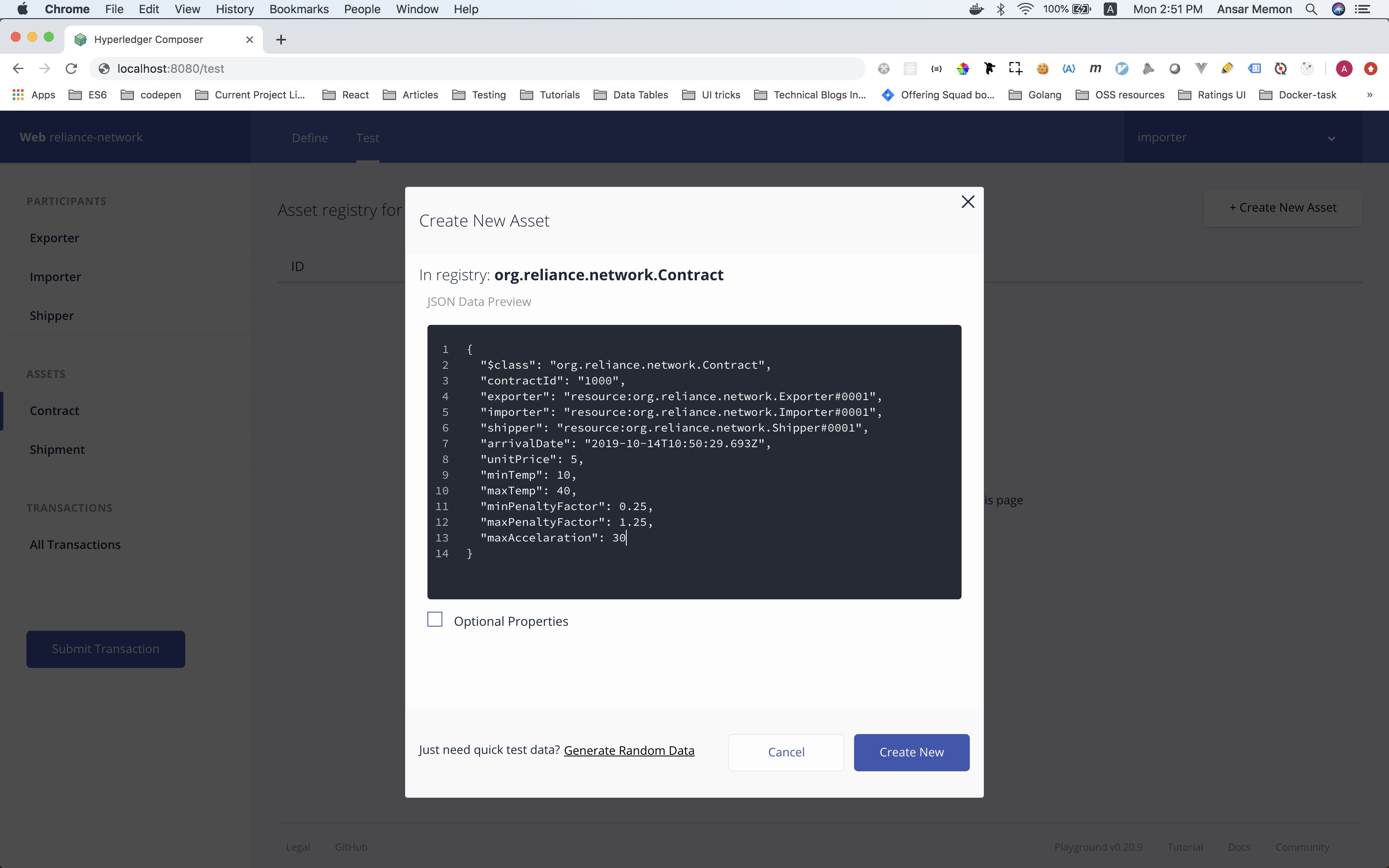Reload the current page
The image size is (1389, 868).
71,68
